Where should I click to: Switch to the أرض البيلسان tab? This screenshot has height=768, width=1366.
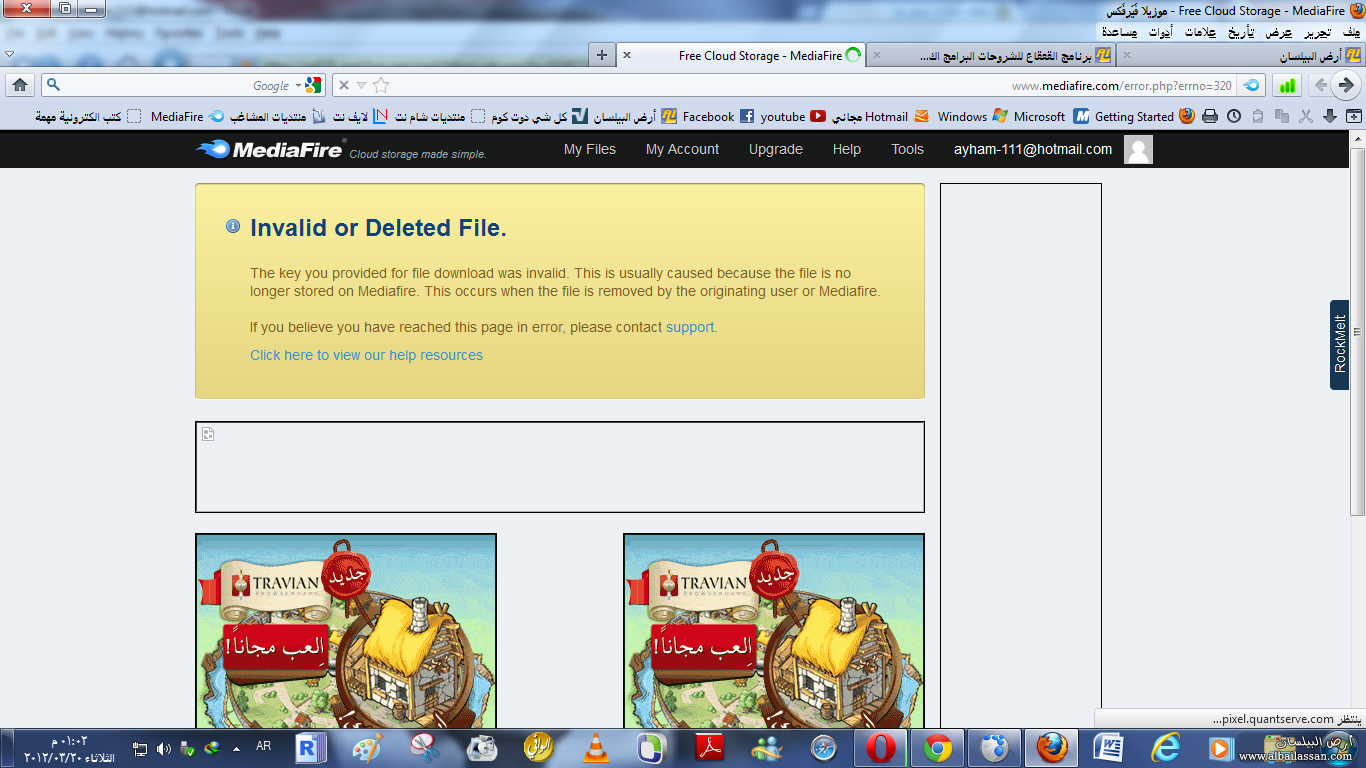[x=1239, y=56]
